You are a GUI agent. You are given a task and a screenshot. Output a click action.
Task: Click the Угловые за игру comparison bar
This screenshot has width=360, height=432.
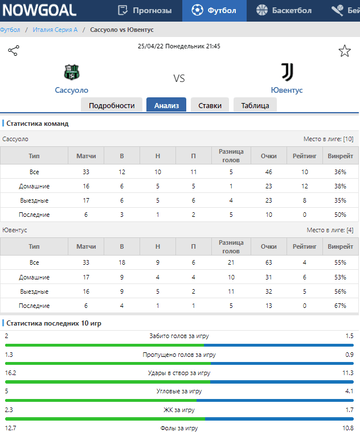pyautogui.click(x=179, y=400)
